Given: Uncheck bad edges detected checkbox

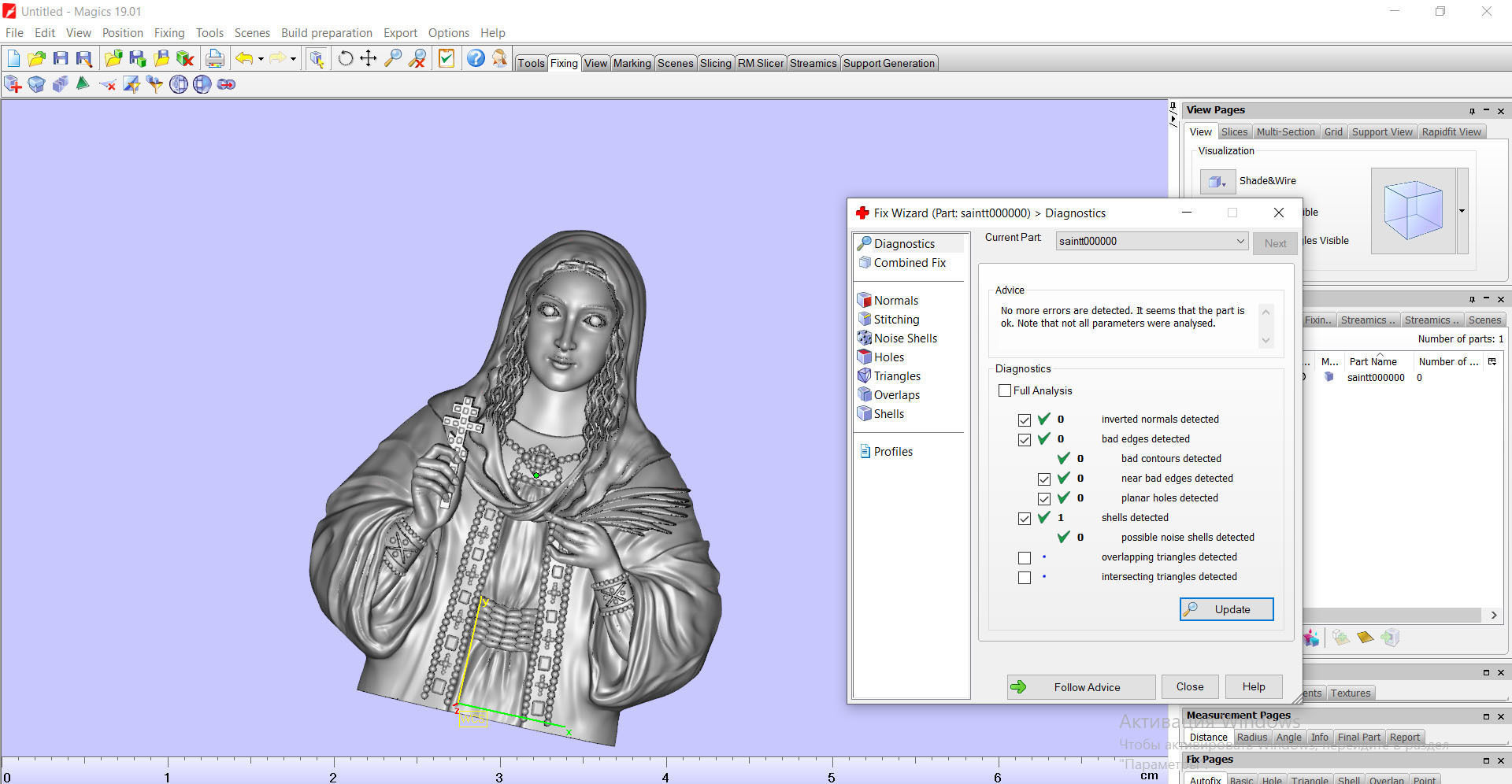Looking at the screenshot, I should click(x=1025, y=439).
